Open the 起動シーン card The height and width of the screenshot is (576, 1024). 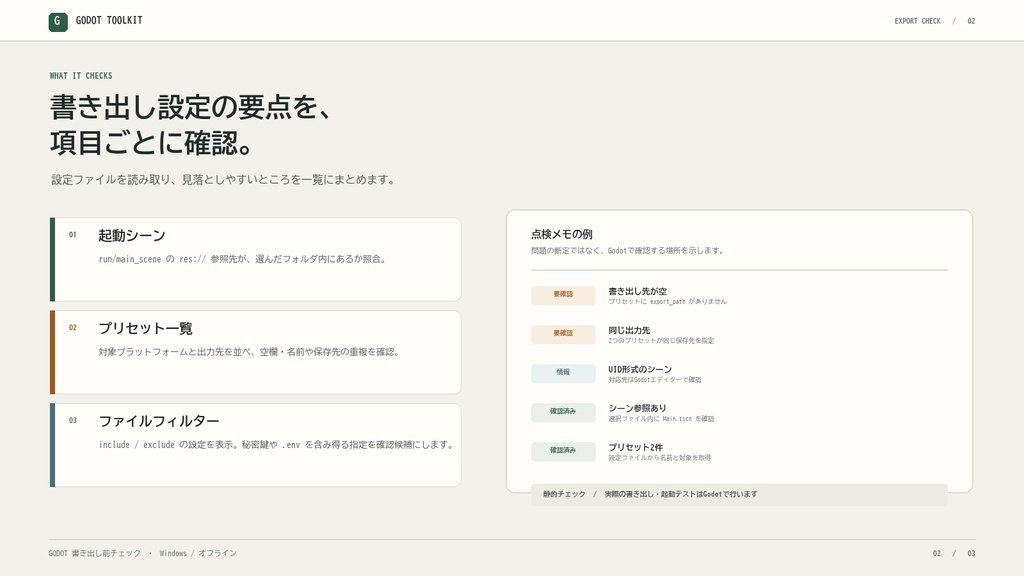click(x=255, y=259)
